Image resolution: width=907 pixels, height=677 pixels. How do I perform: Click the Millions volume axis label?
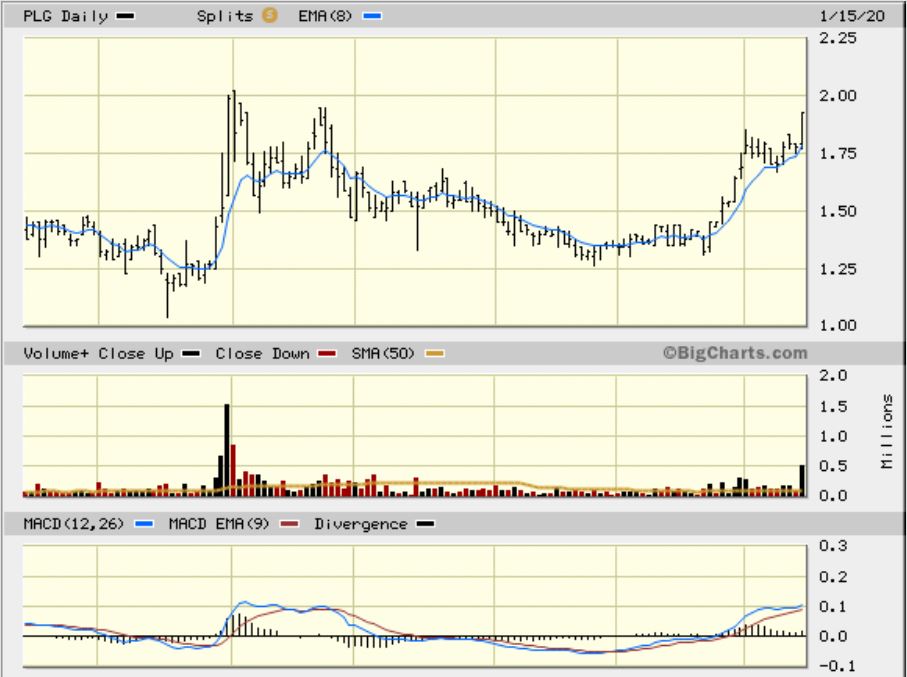(x=887, y=432)
